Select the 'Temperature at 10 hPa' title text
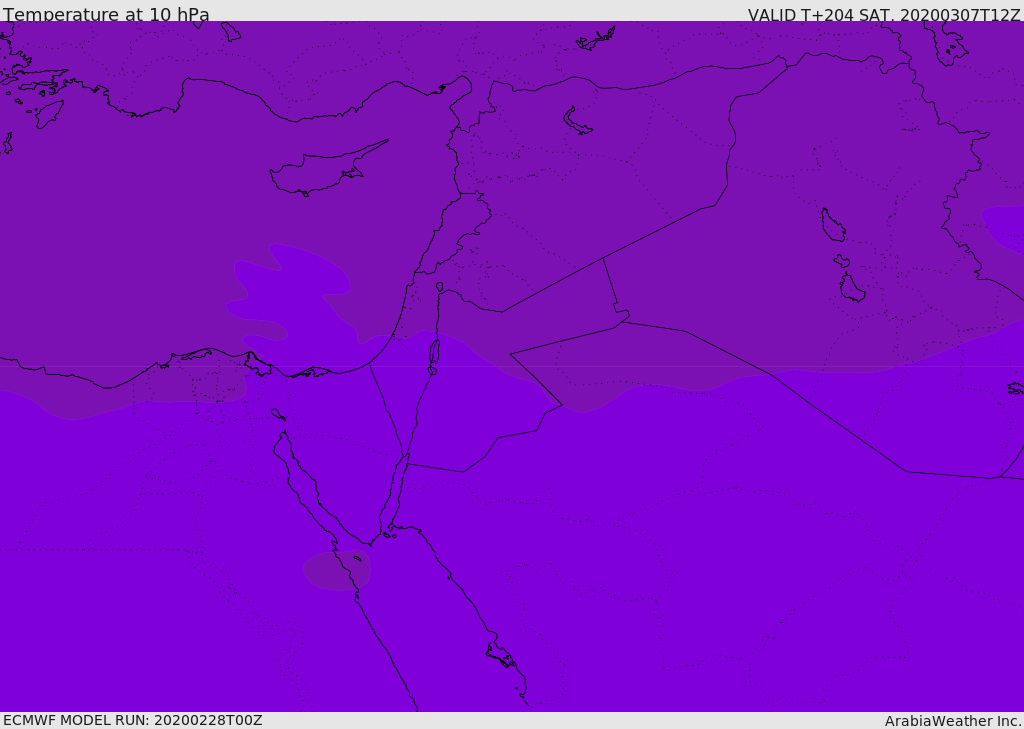Screen dimensions: 1024x729 click(106, 14)
